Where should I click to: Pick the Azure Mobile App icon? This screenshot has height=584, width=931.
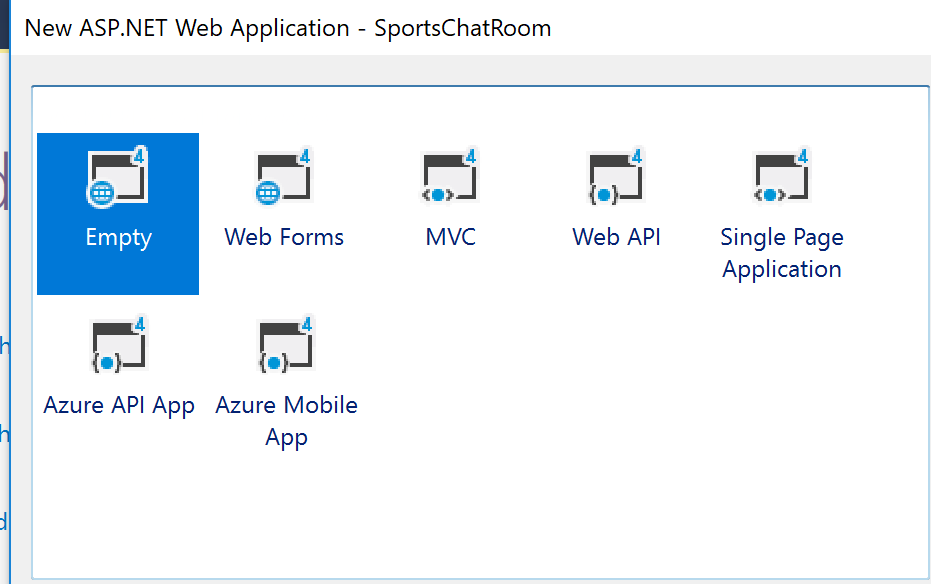pos(286,346)
